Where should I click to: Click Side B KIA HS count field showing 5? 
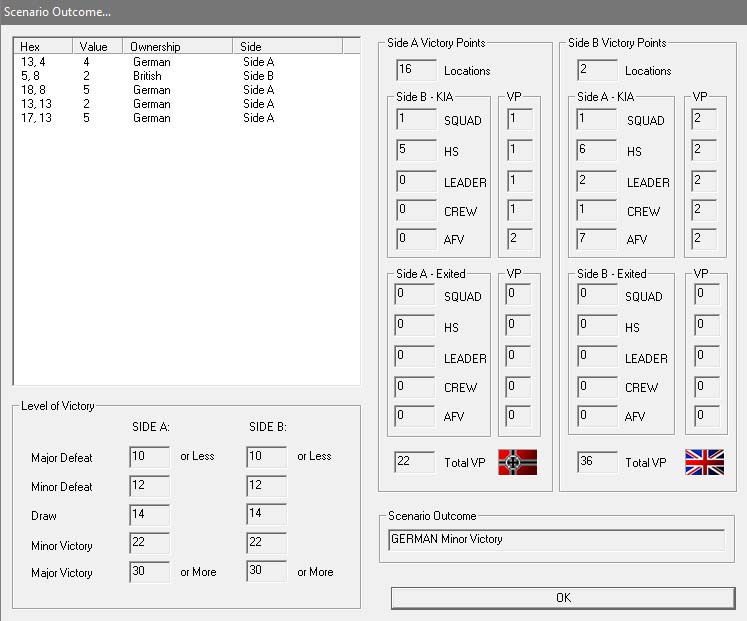(416, 150)
